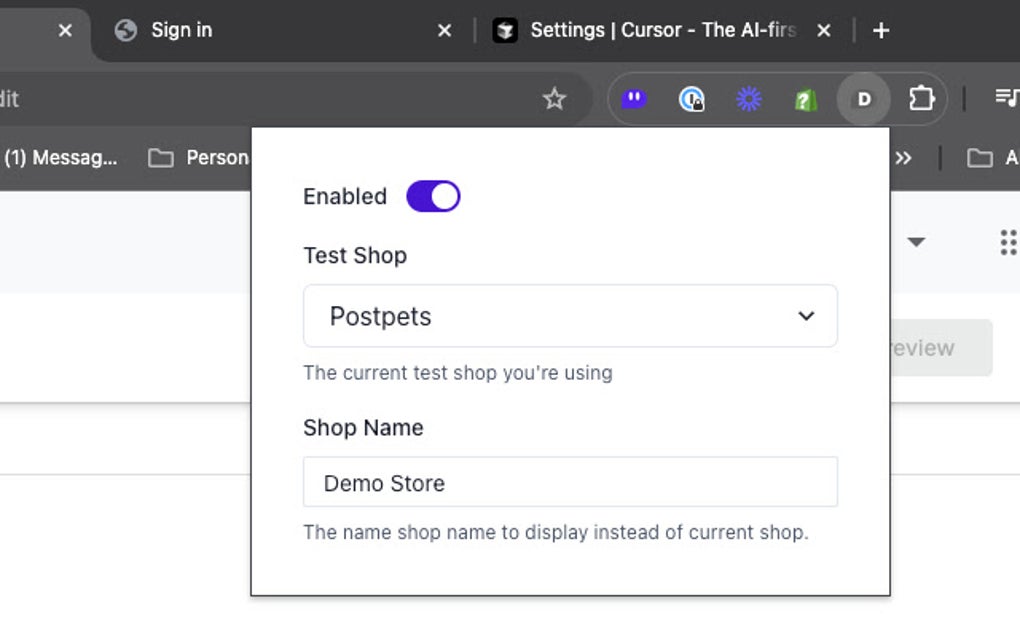This screenshot has height=638, width=1020.
Task: Show hidden bookmarks with double chevron
Action: click(x=903, y=158)
